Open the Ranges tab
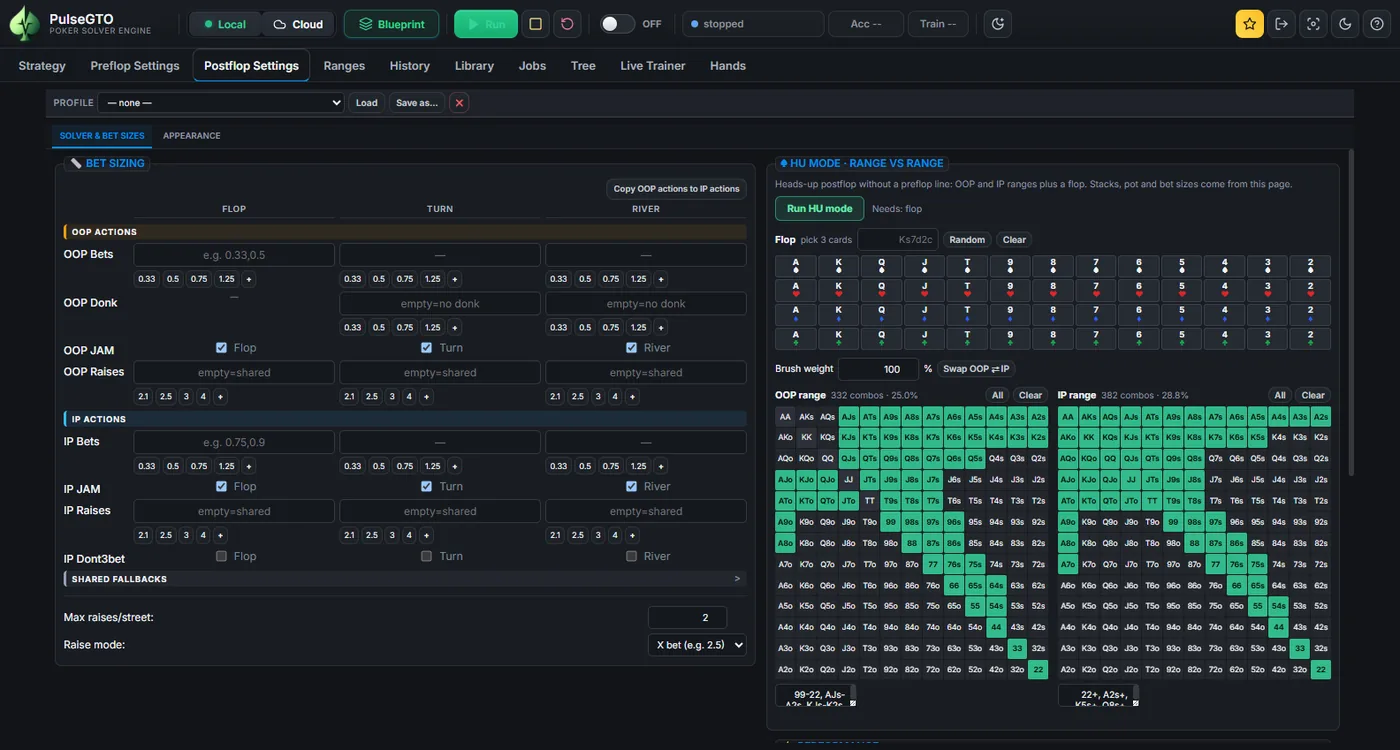Image resolution: width=1400 pixels, height=750 pixels. (x=344, y=66)
